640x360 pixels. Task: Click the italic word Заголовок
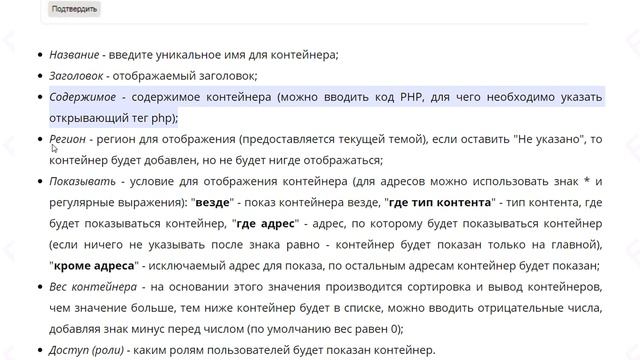[x=76, y=76]
